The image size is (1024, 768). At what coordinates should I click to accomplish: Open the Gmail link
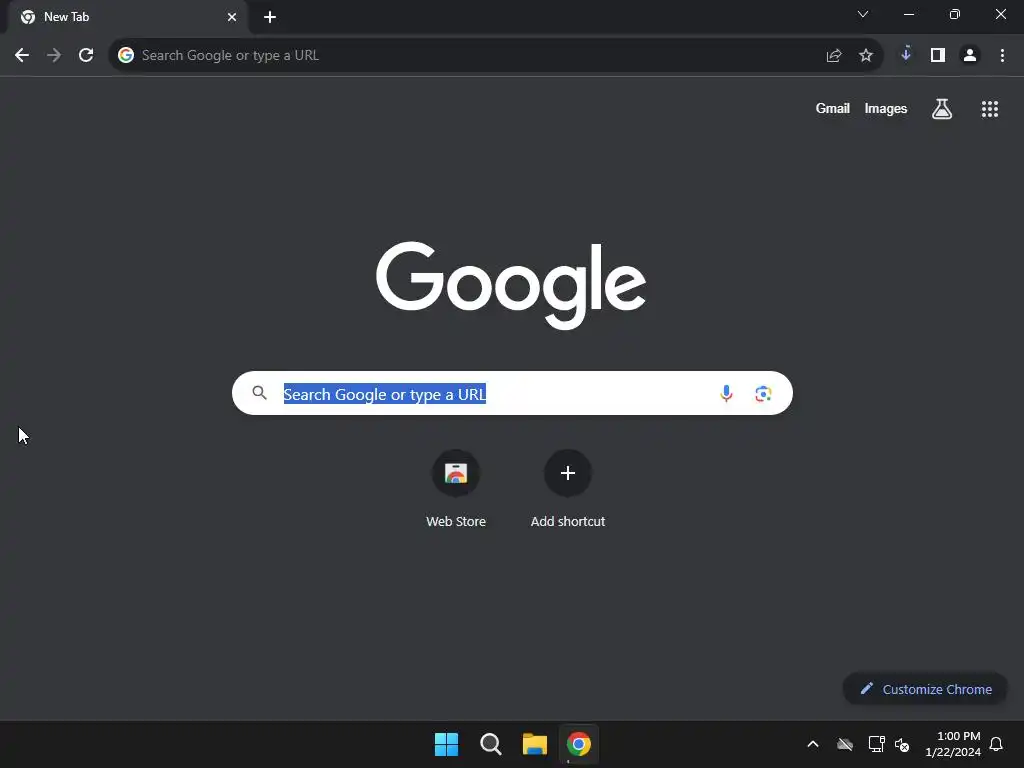coord(833,108)
